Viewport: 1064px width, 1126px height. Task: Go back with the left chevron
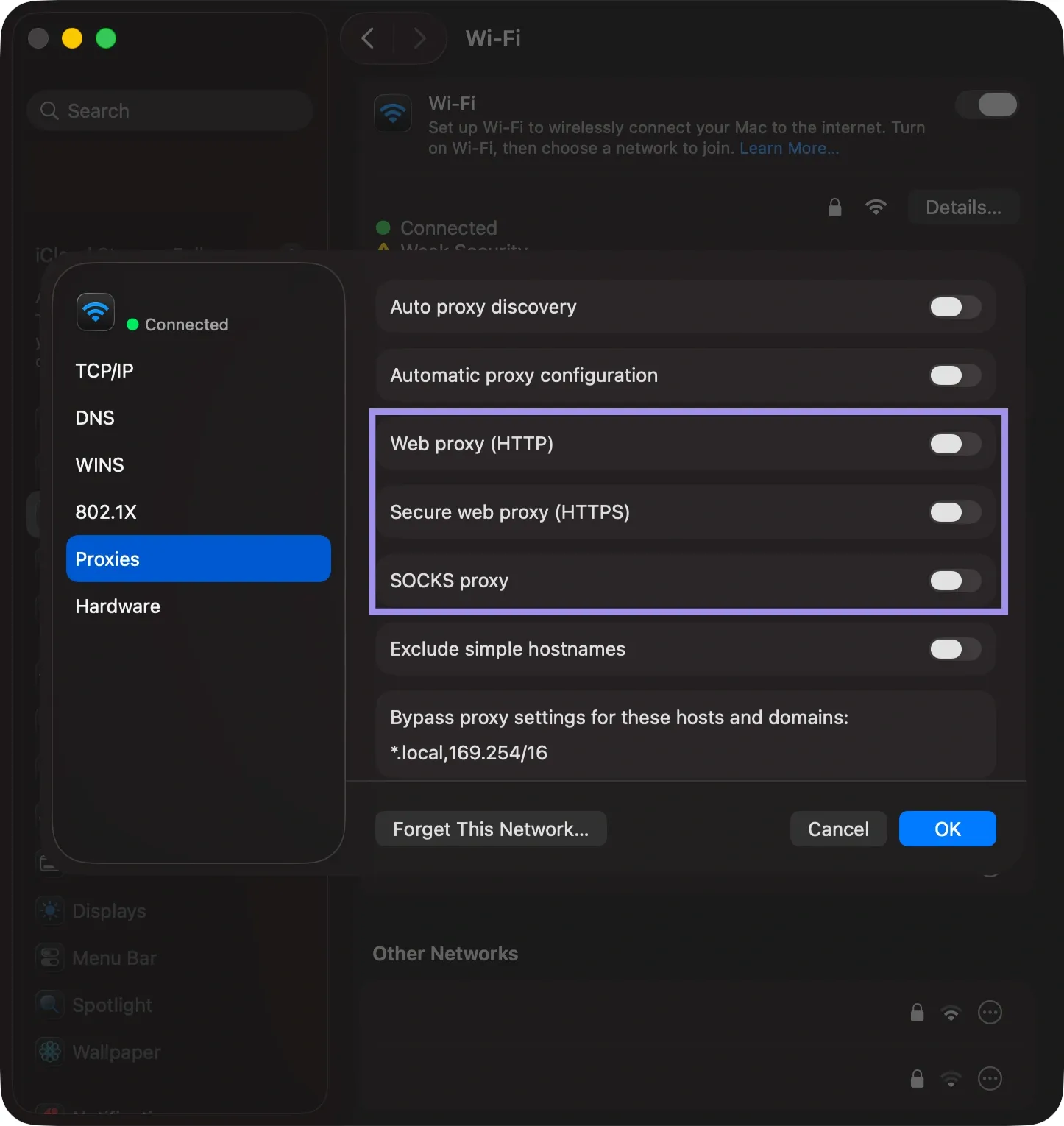(368, 38)
